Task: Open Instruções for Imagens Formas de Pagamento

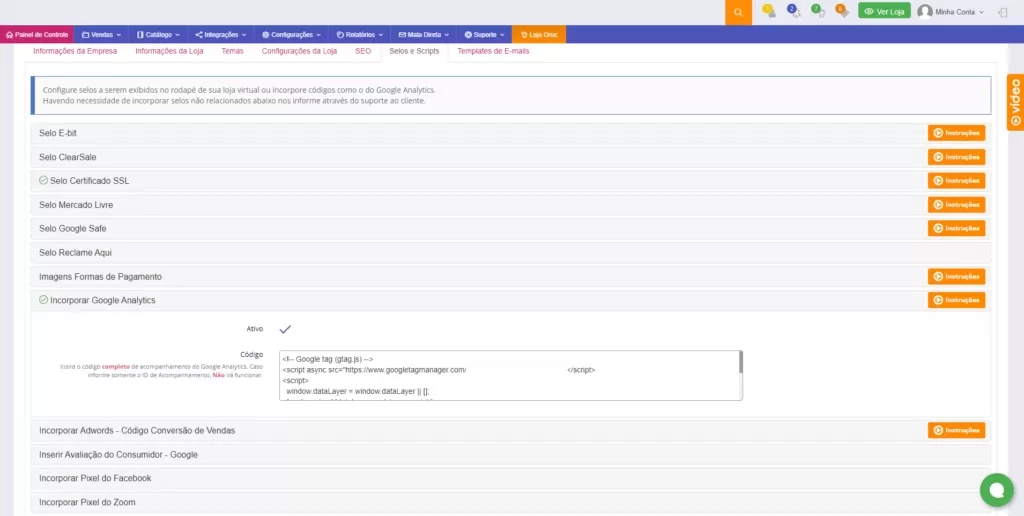Action: coord(956,276)
